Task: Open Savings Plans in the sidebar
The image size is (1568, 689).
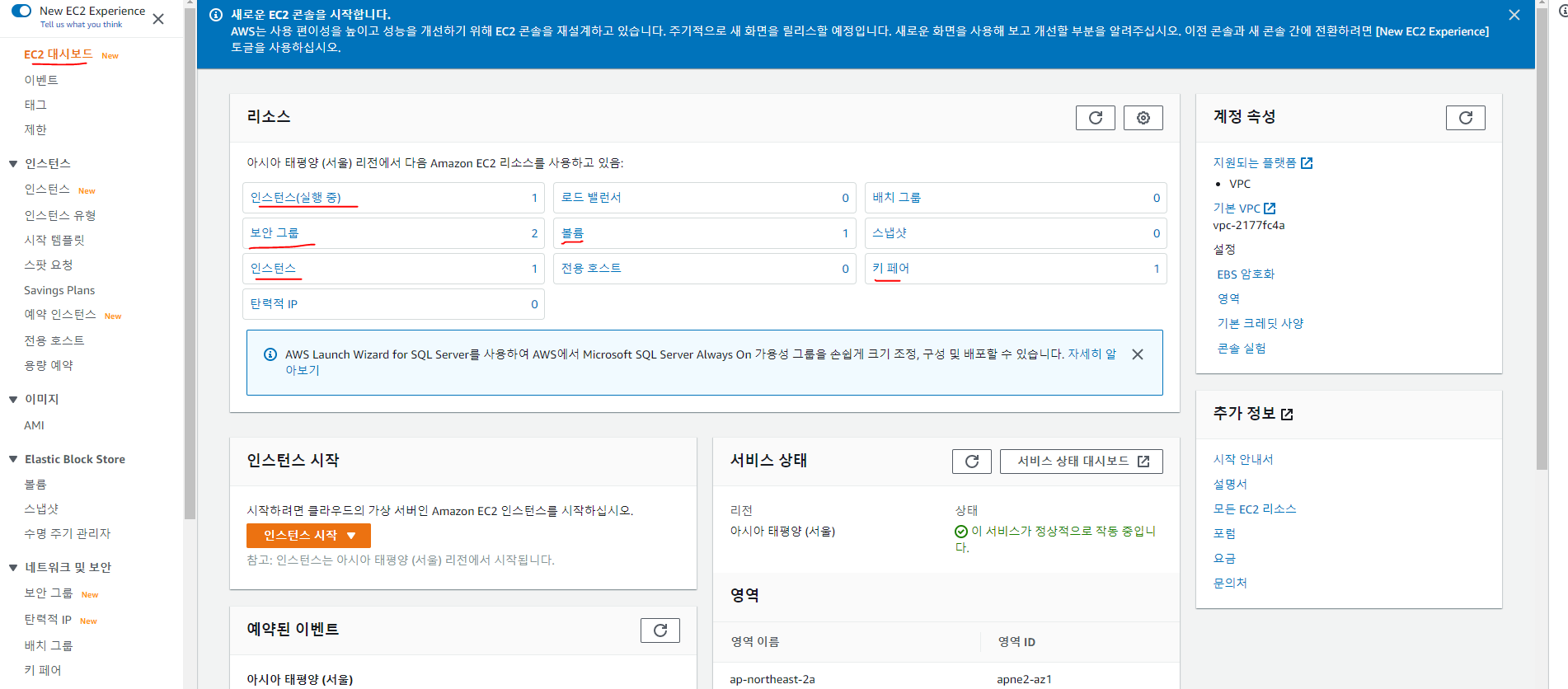Action: [59, 290]
